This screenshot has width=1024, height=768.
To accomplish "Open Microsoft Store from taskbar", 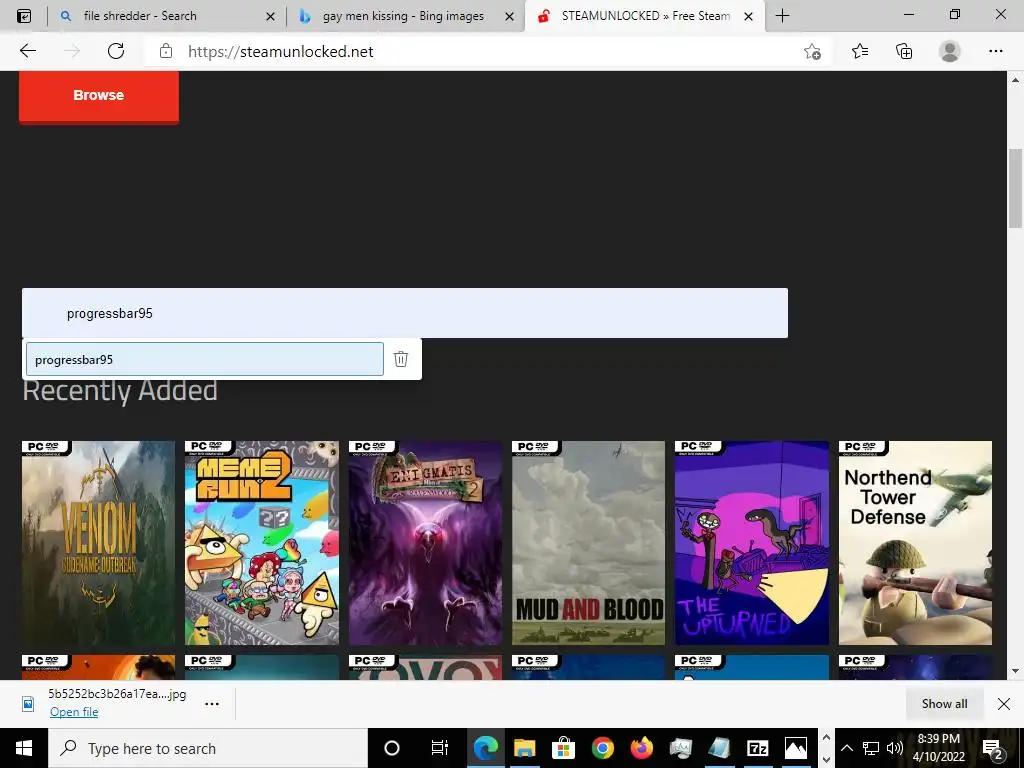I will [563, 748].
